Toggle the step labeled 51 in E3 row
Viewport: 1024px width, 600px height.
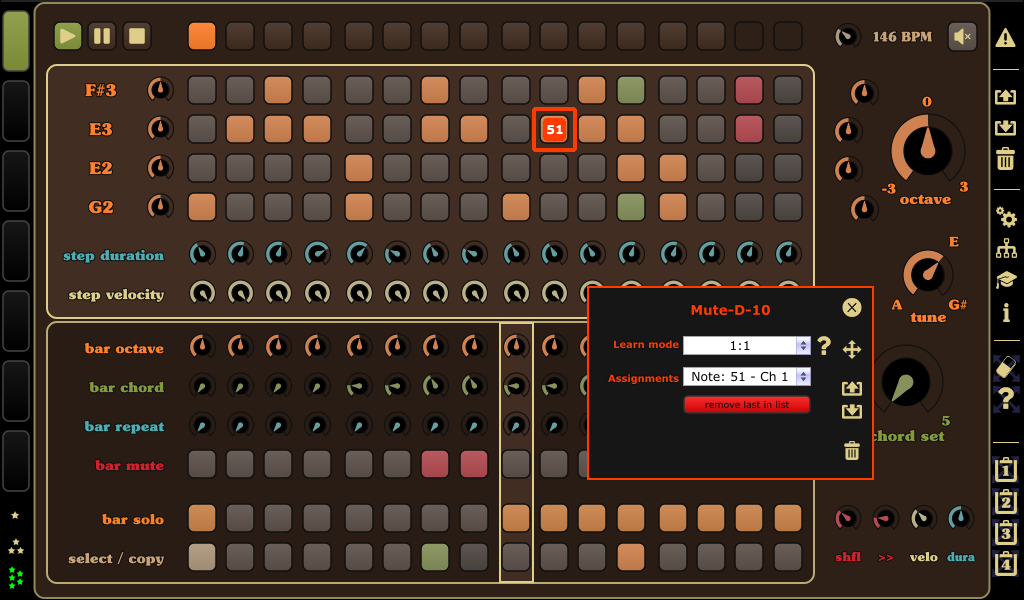pos(554,129)
